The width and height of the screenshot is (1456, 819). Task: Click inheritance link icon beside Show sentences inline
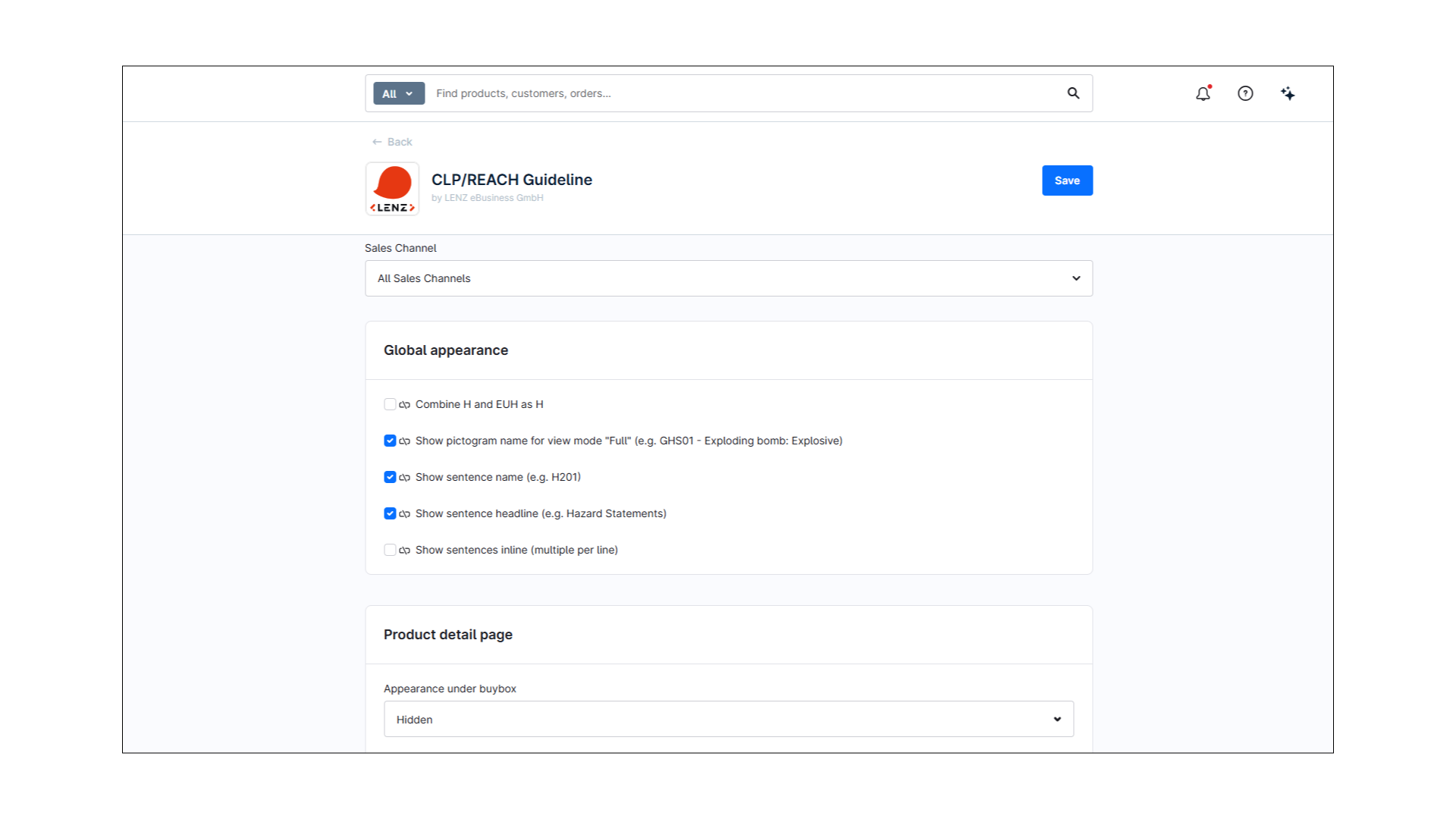pyautogui.click(x=405, y=551)
